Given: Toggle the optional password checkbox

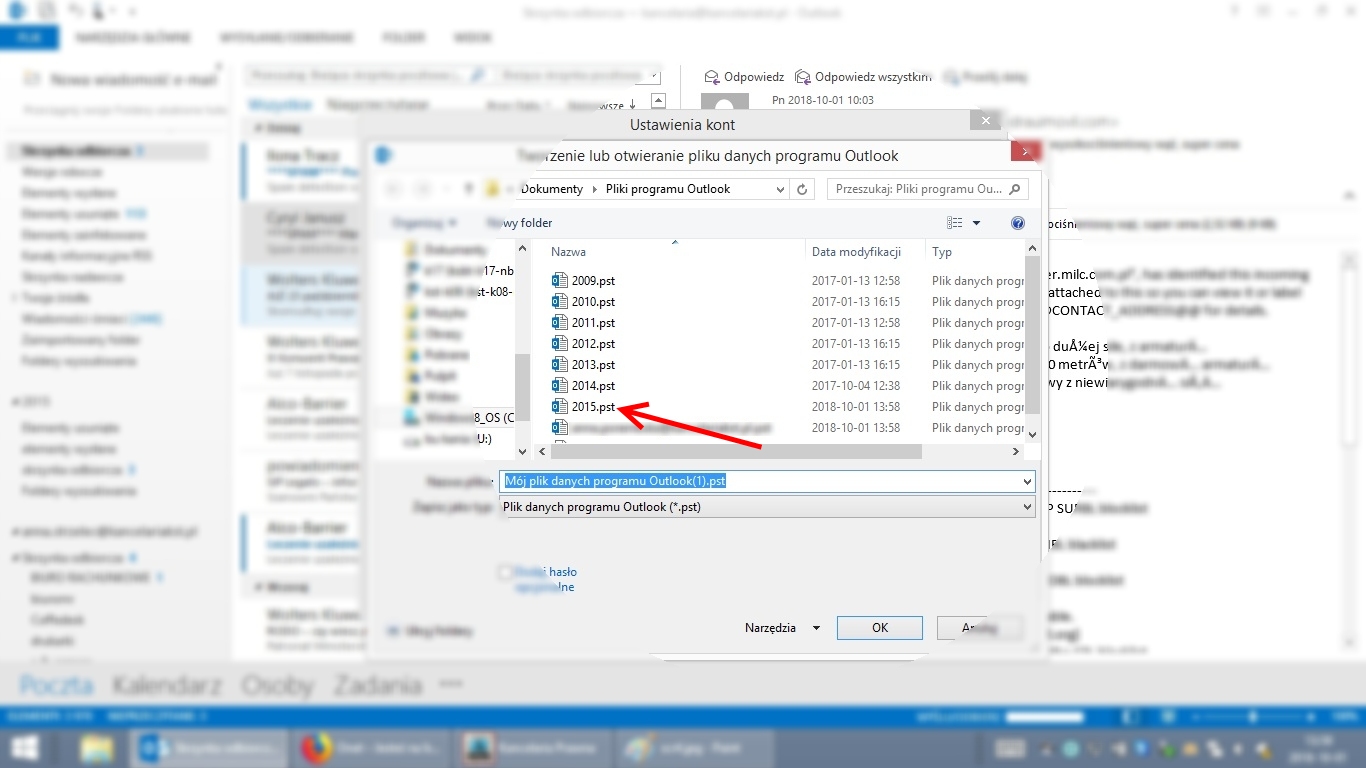Looking at the screenshot, I should 506,572.
